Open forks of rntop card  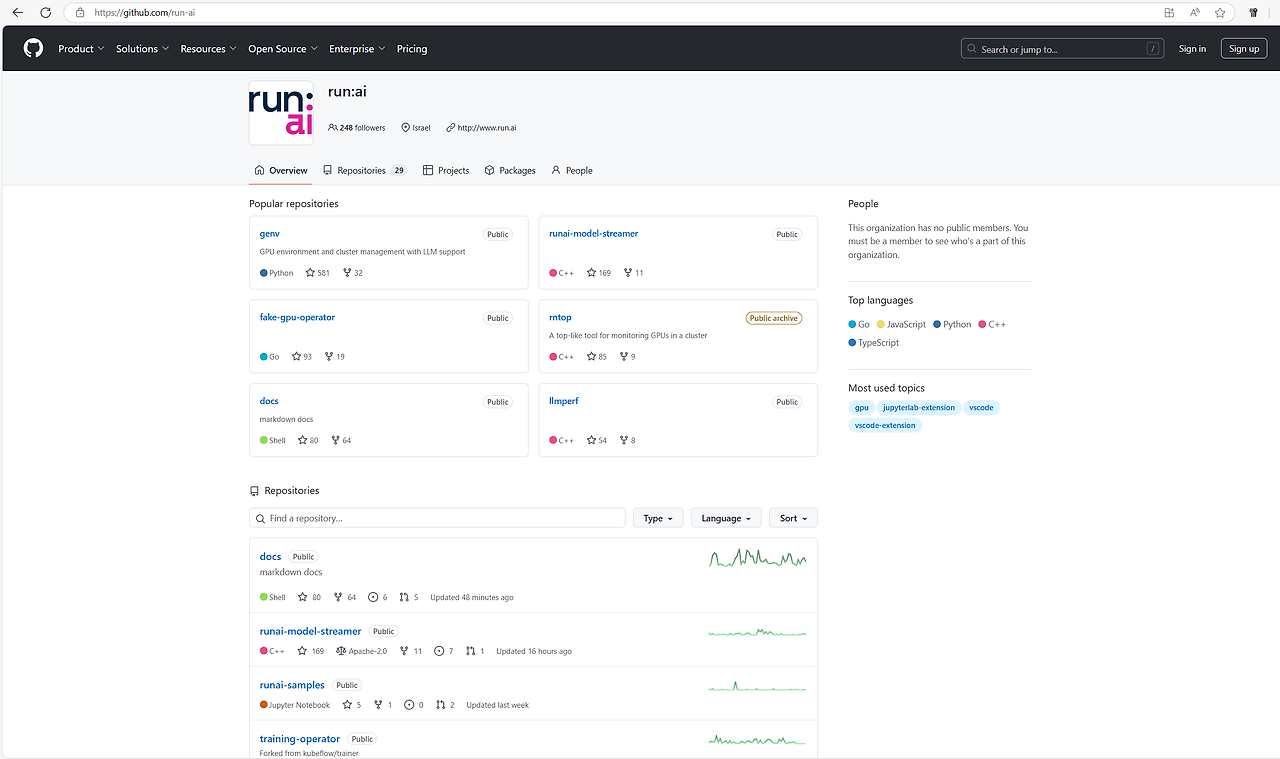click(627, 357)
